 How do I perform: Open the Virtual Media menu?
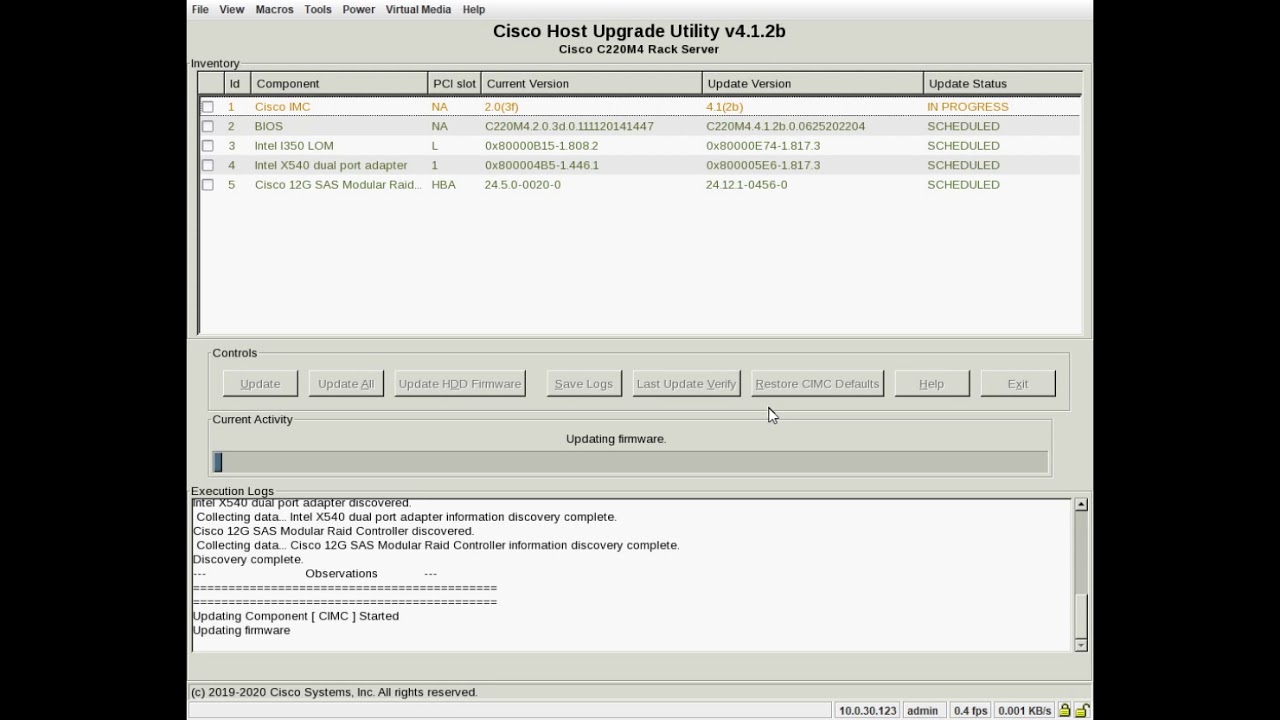(418, 9)
